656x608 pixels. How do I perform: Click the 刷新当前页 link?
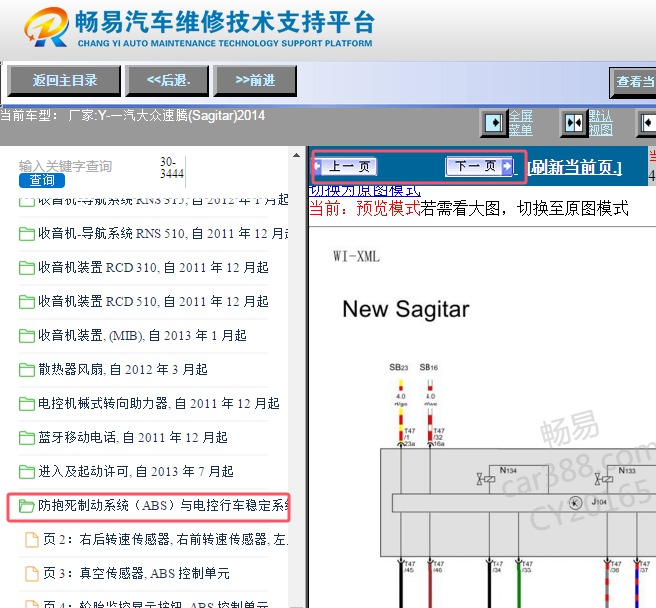575,167
